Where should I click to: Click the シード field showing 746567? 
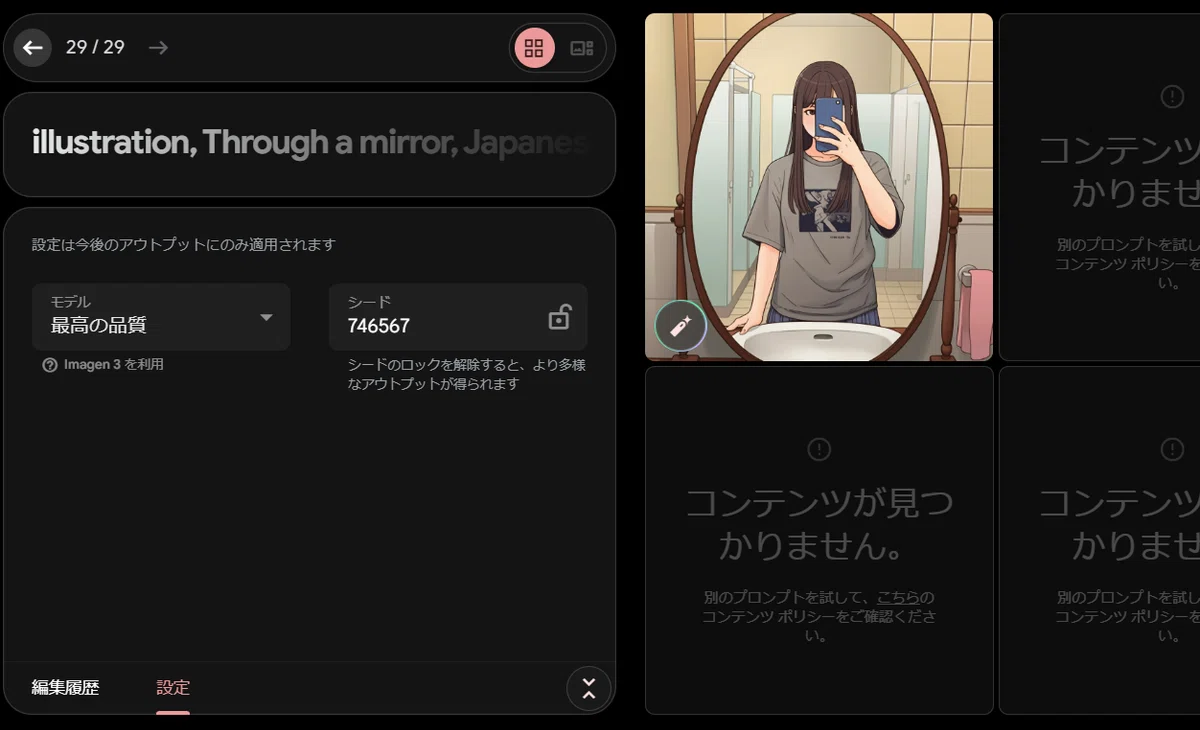click(x=458, y=316)
